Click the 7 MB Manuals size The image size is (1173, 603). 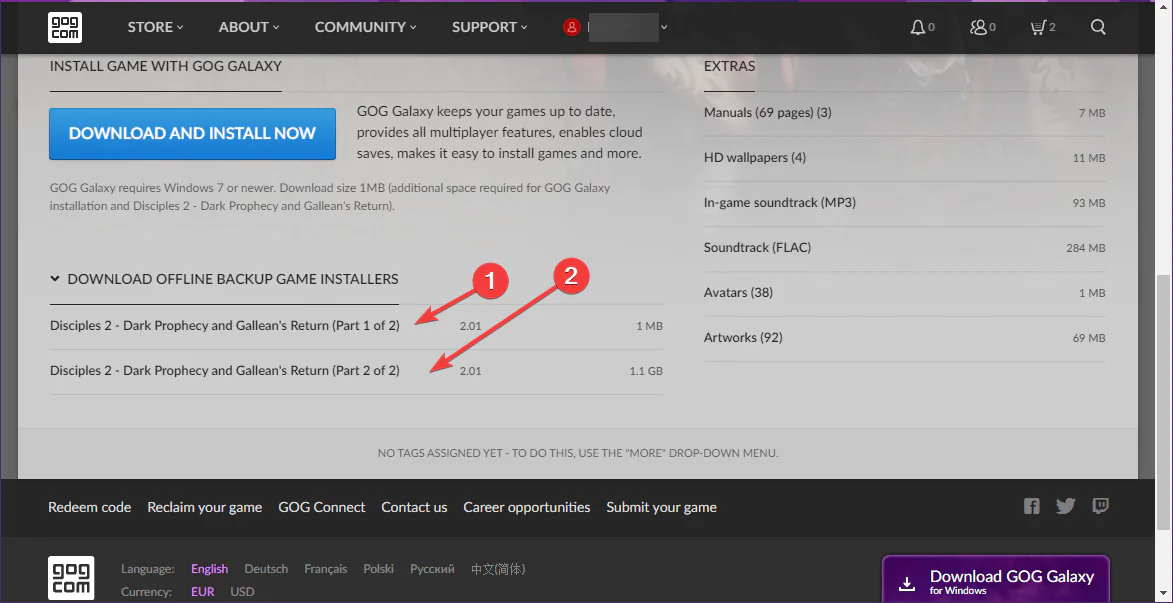pyautogui.click(x=1092, y=114)
